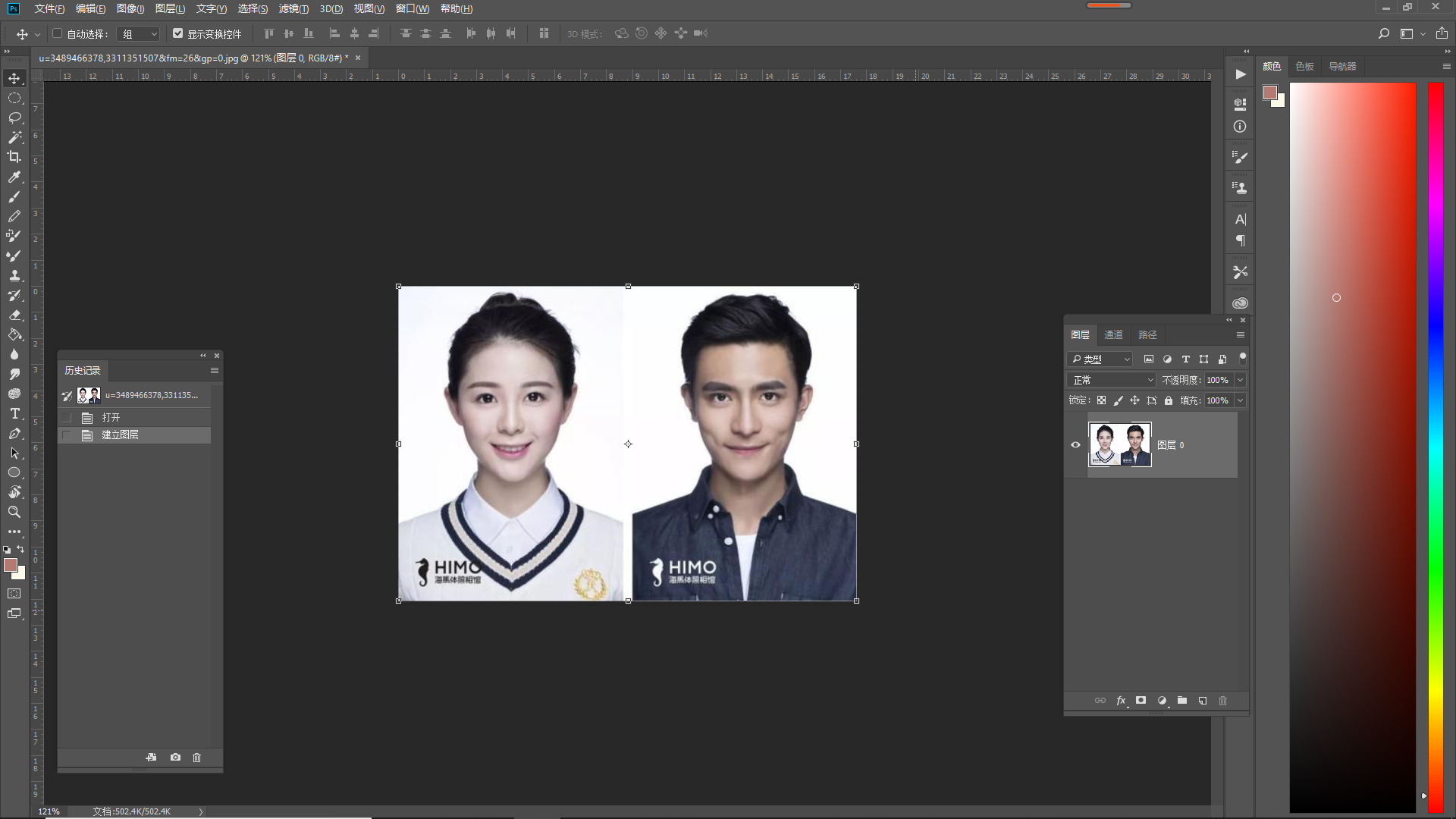Hide layer 图层 0 with eye icon
Screen dimensions: 1456x819
coord(1075,445)
